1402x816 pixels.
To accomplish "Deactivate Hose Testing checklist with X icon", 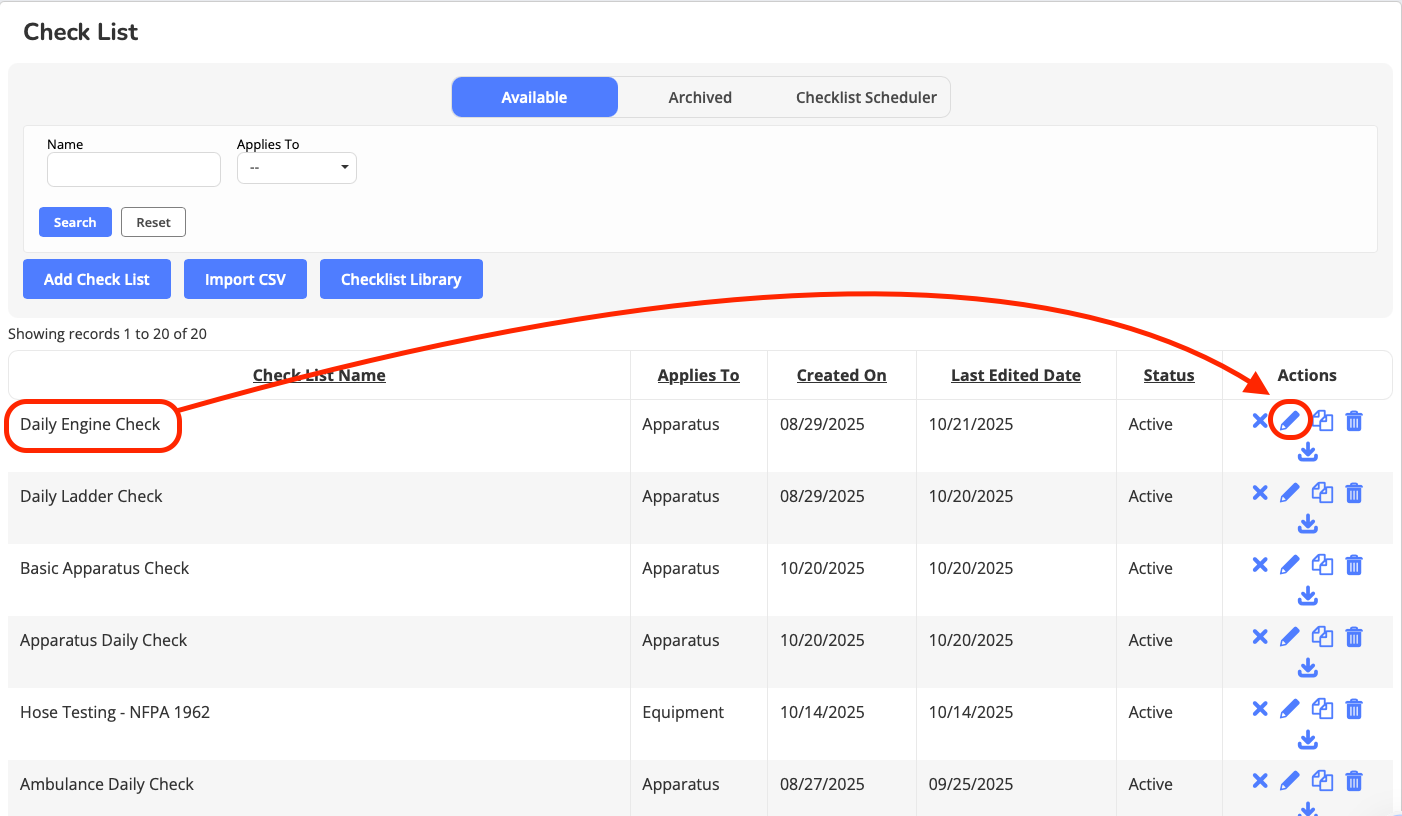I will [1260, 709].
